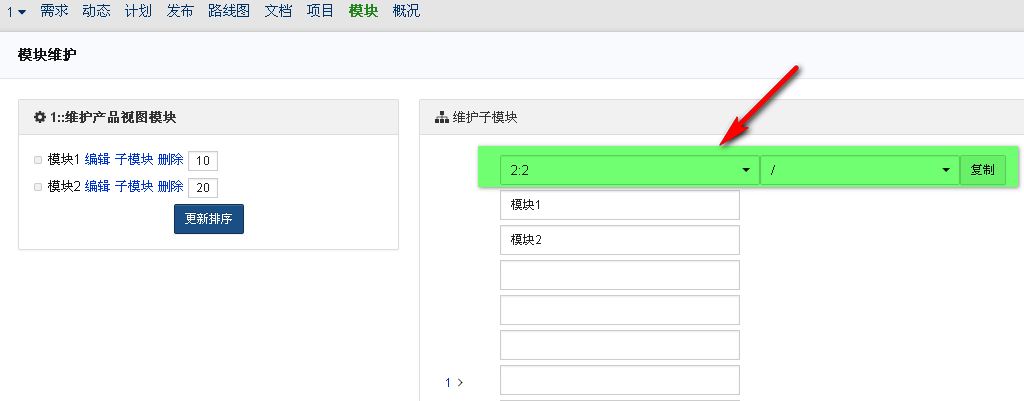Tick the 模块2 checkbox

(x=38, y=187)
